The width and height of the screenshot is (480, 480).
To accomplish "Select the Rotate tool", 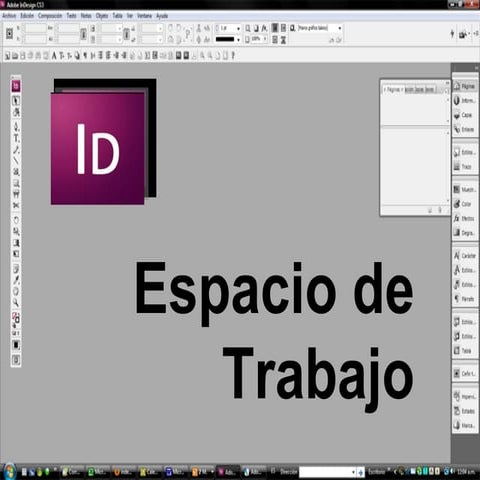I will click(x=16, y=220).
